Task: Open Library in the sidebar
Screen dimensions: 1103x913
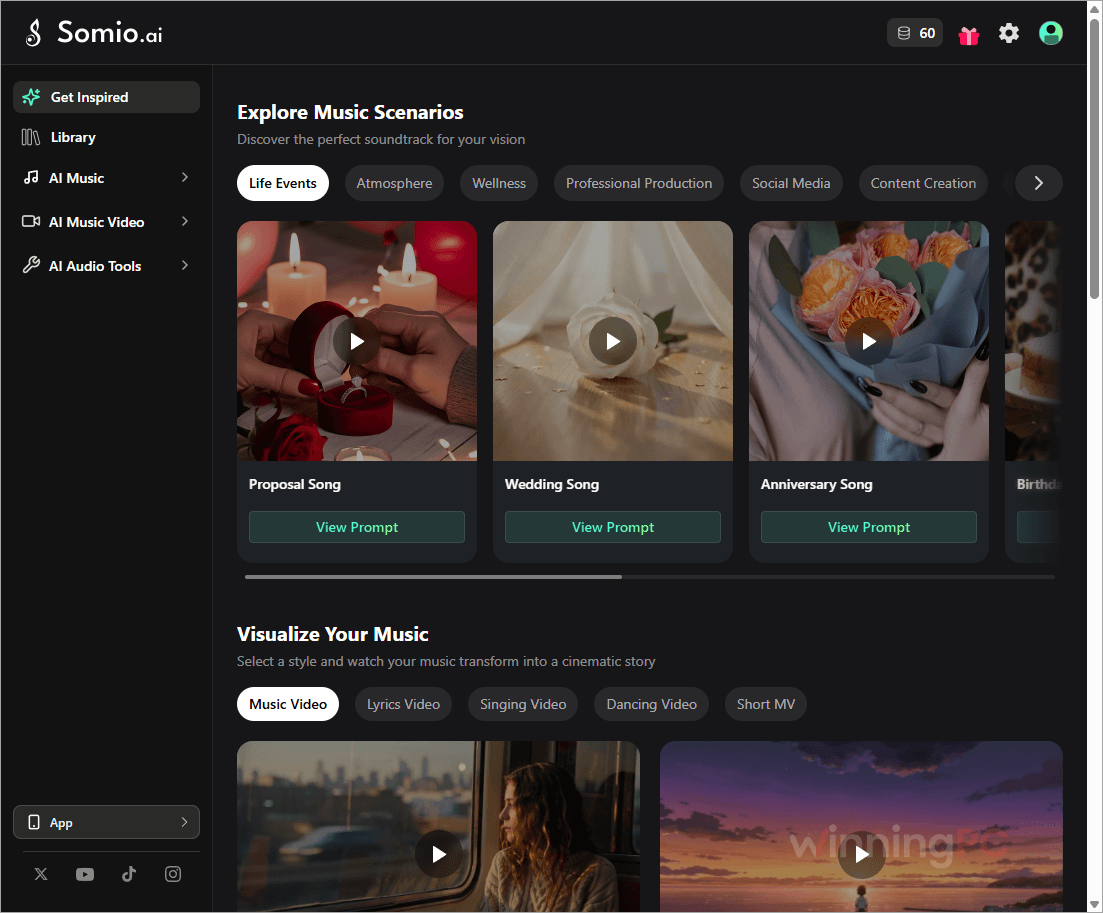Action: click(x=106, y=137)
